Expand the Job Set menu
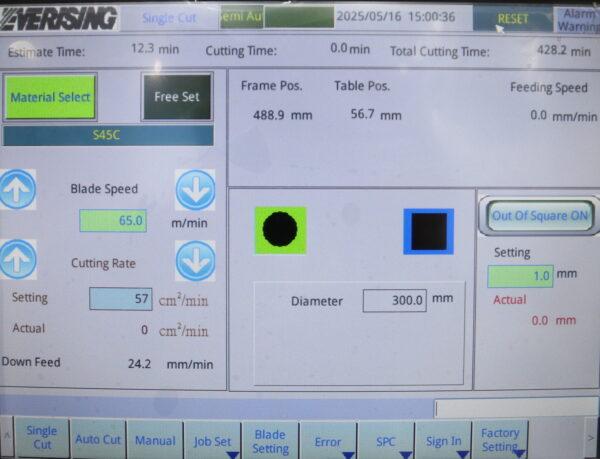The image size is (600, 459). click(x=211, y=440)
